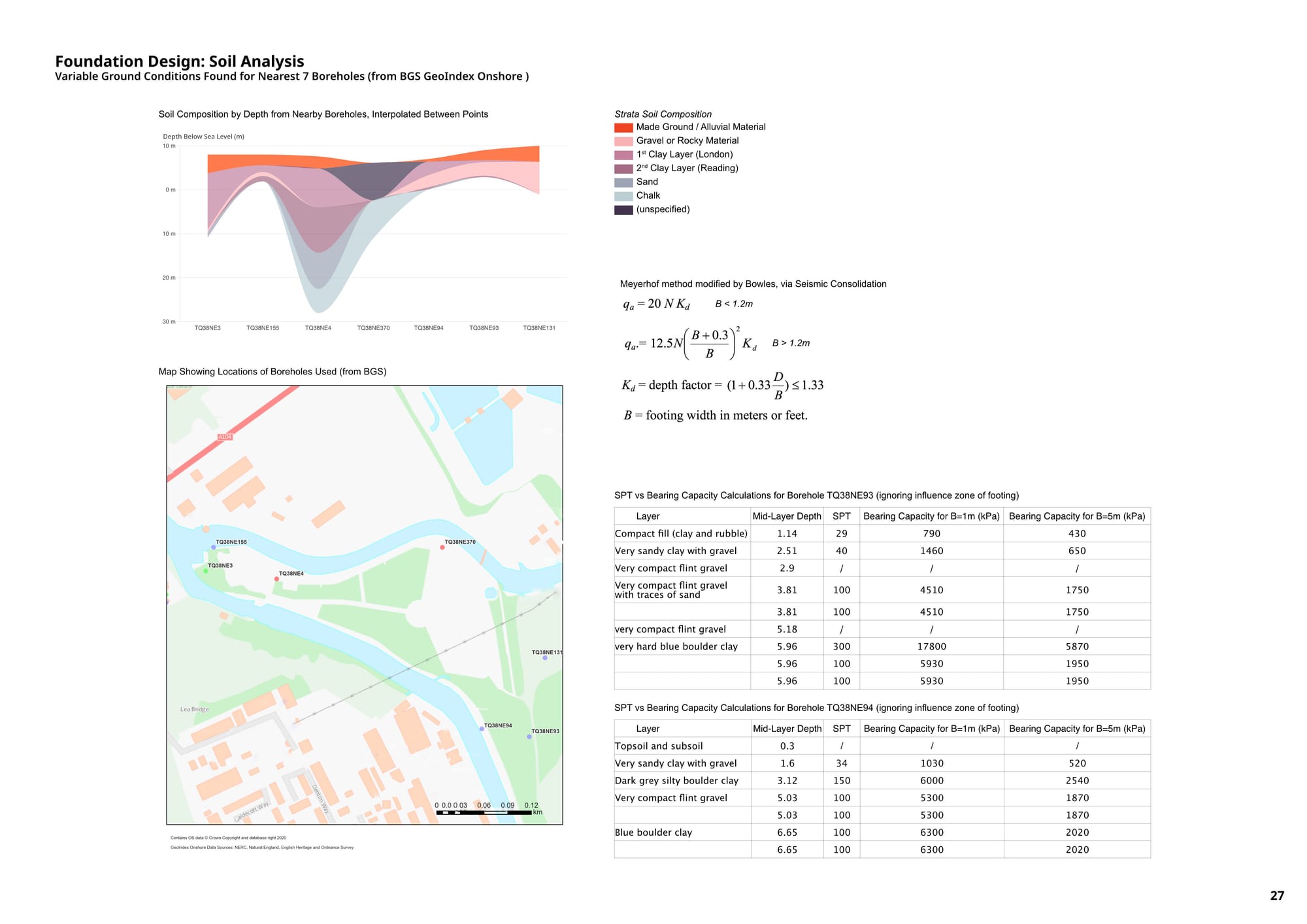Click the A104 road label on the map

coord(225,437)
